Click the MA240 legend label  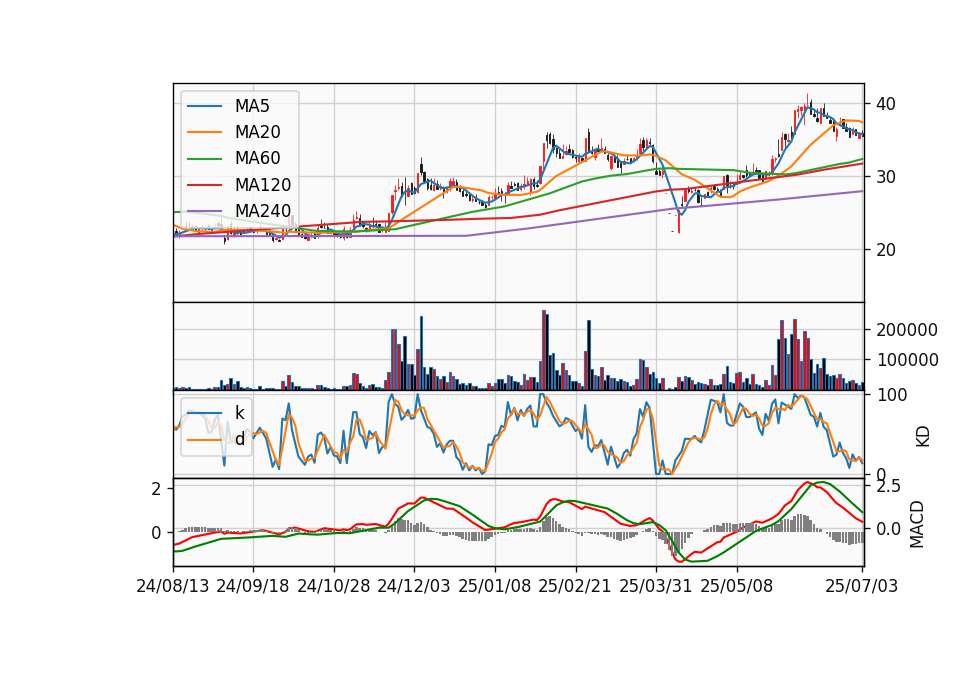click(x=263, y=211)
